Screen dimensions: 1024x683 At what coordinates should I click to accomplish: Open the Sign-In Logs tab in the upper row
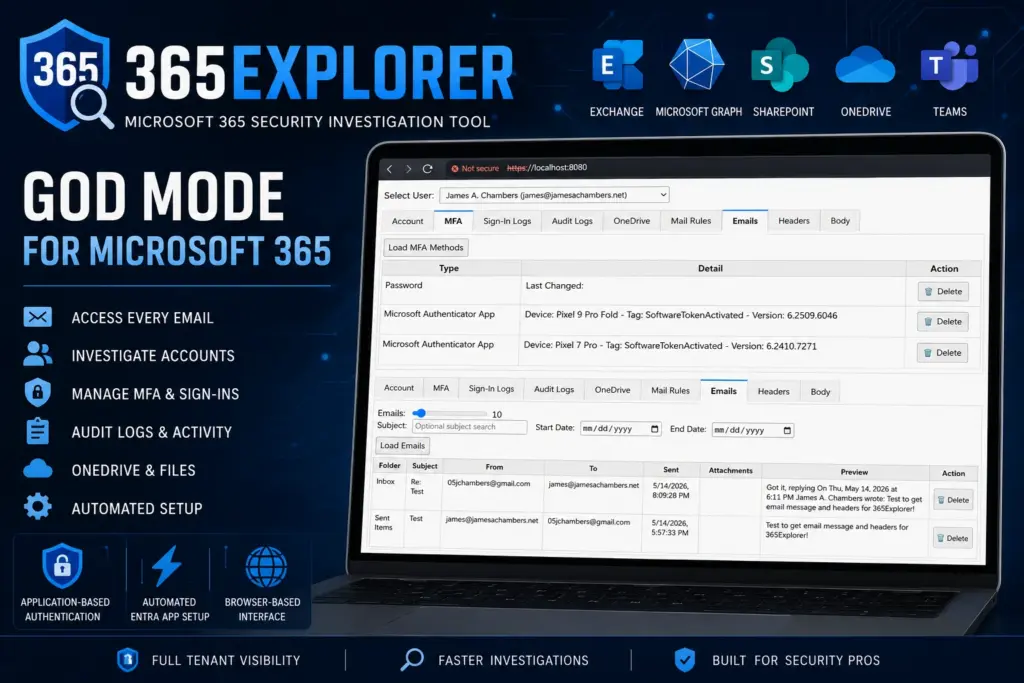[x=507, y=221]
